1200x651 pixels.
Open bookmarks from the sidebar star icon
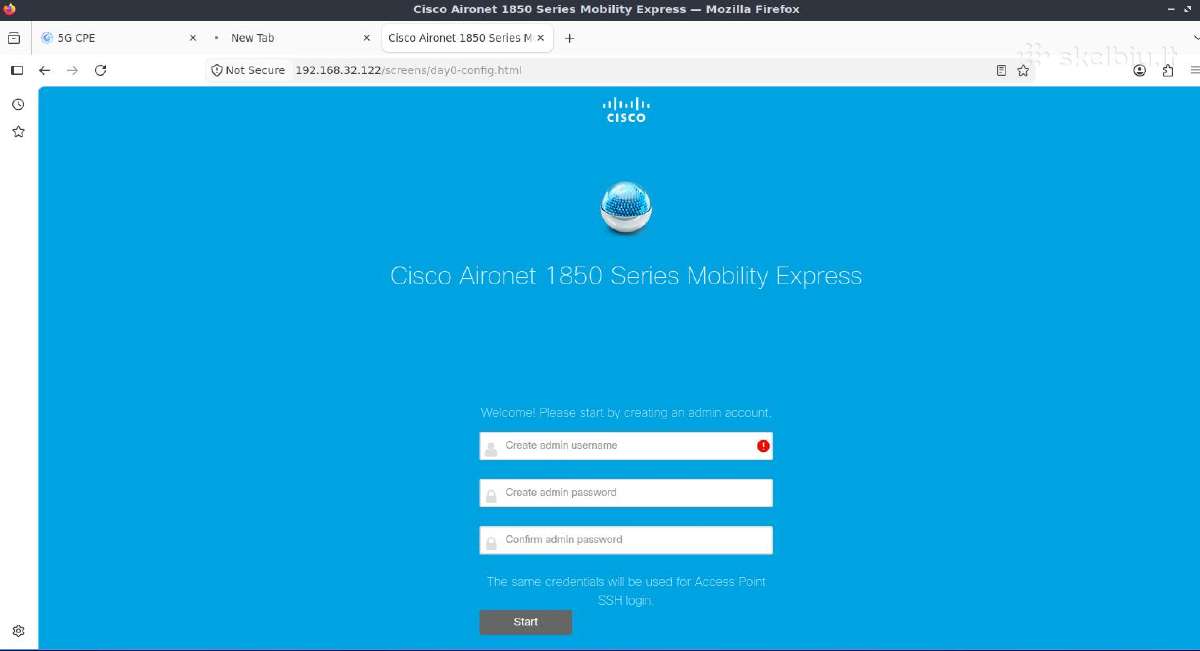point(18,131)
